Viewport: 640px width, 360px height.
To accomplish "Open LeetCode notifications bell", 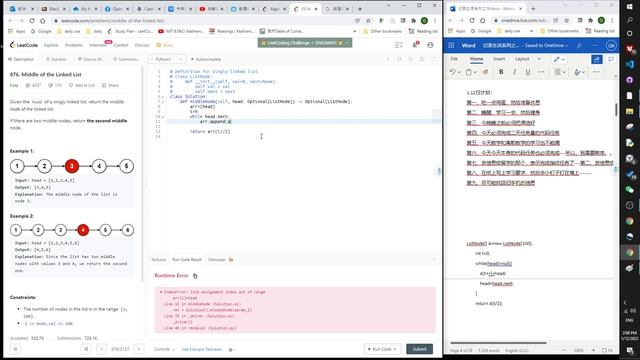I will point(415,45).
